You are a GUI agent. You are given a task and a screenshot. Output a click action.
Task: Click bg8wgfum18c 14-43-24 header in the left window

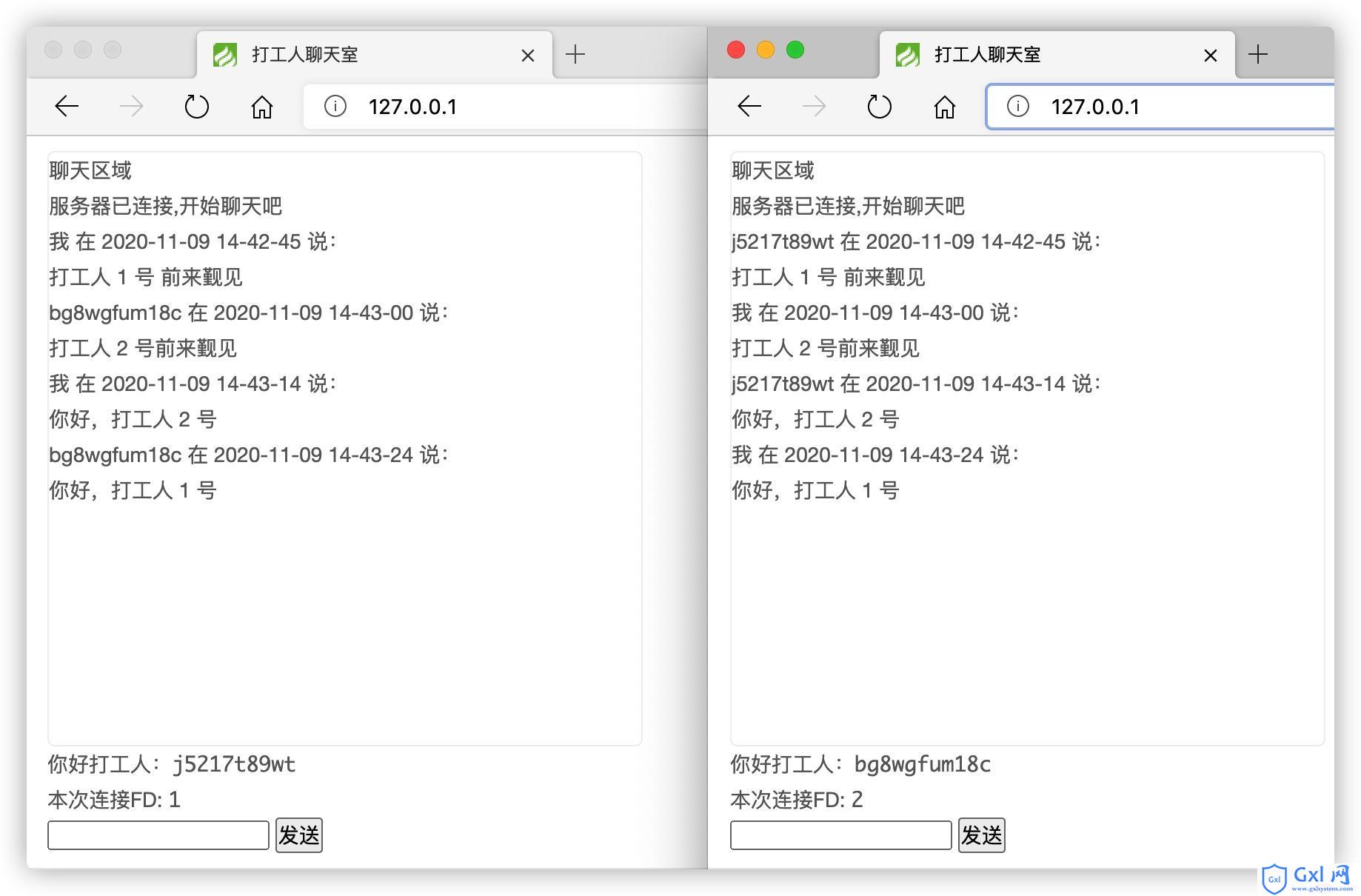click(x=249, y=455)
